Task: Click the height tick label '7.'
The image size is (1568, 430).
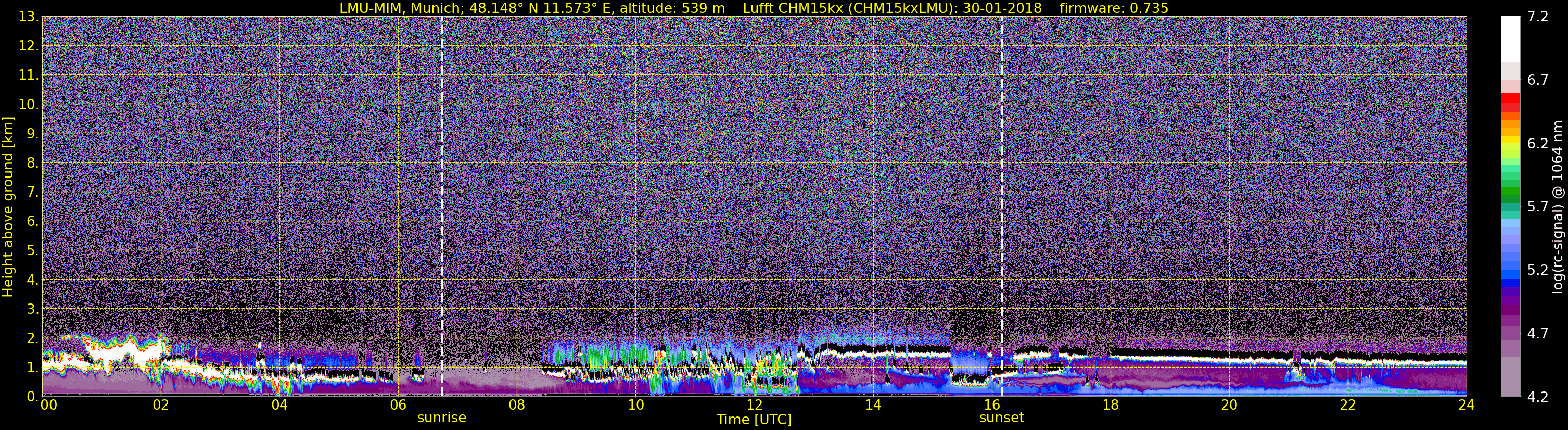Action: click(x=33, y=192)
